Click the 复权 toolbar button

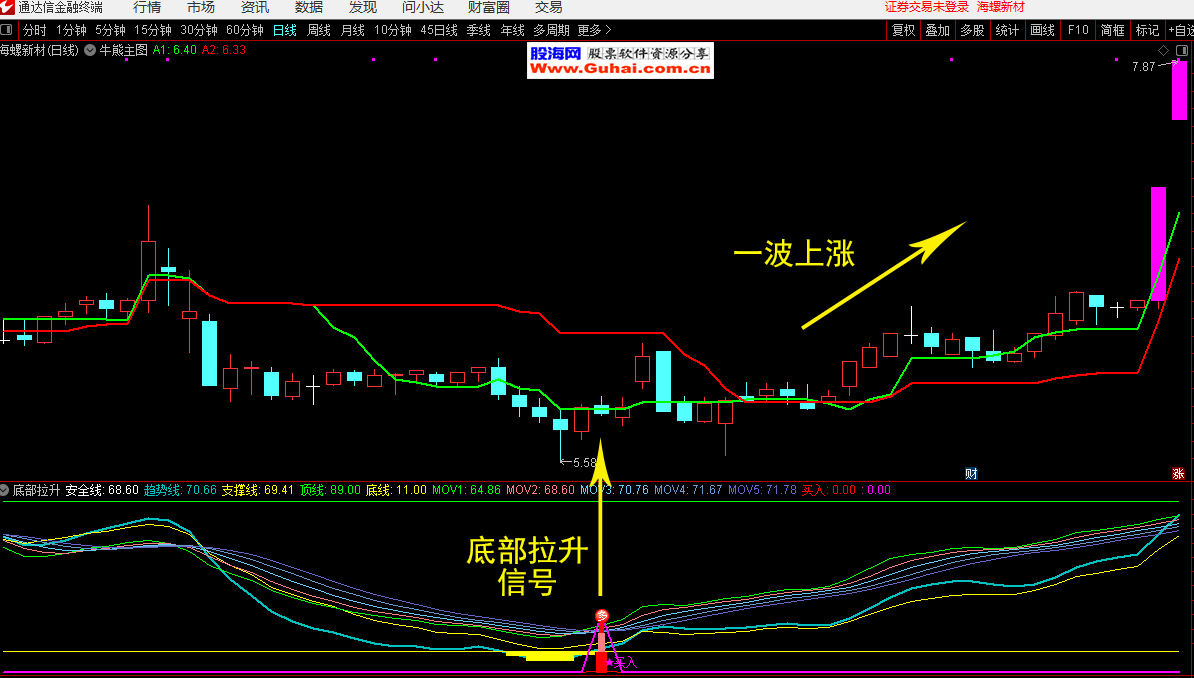(x=904, y=30)
